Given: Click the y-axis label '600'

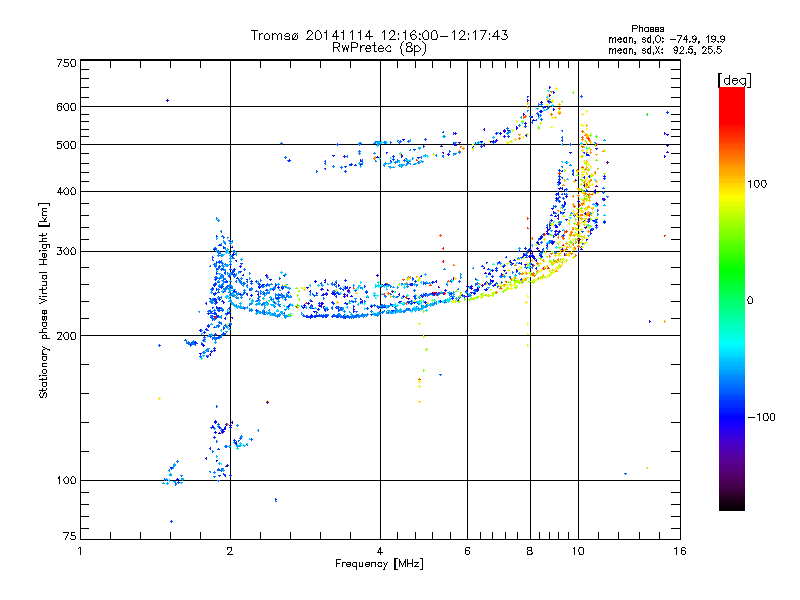Looking at the screenshot, I should (x=66, y=107).
